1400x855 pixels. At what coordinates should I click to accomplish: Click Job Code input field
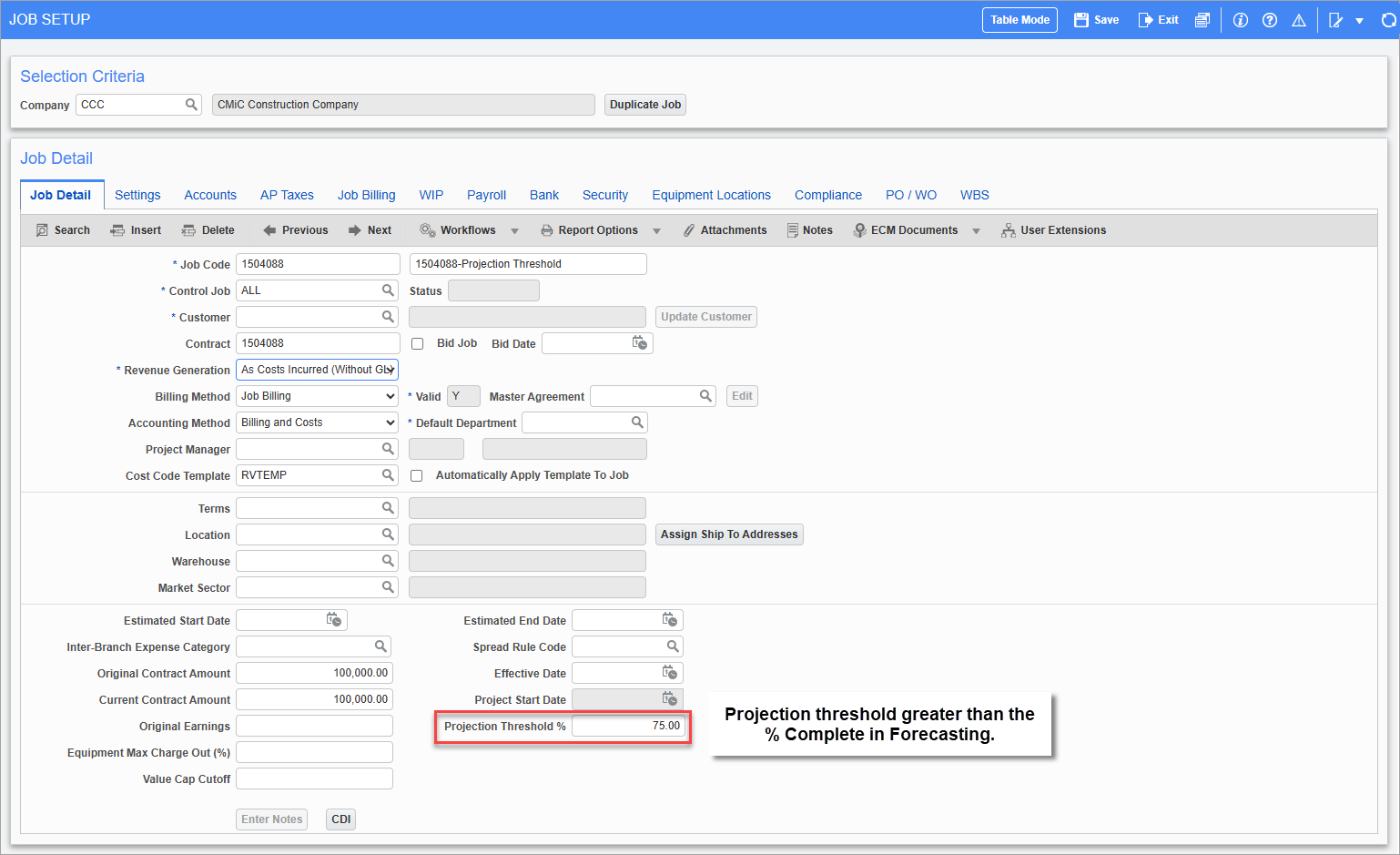318,264
